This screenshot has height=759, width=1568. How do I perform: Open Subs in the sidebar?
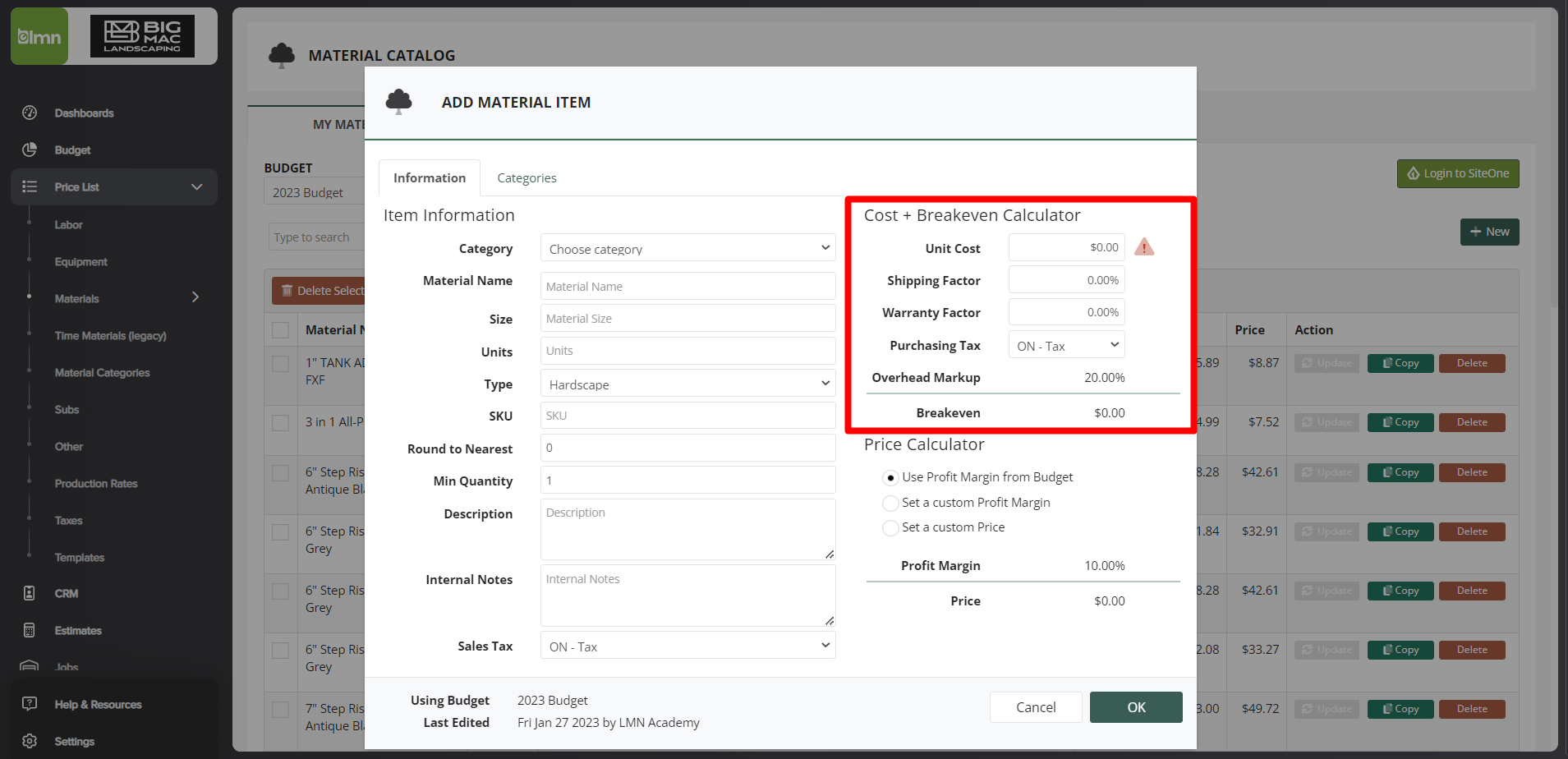(x=67, y=409)
